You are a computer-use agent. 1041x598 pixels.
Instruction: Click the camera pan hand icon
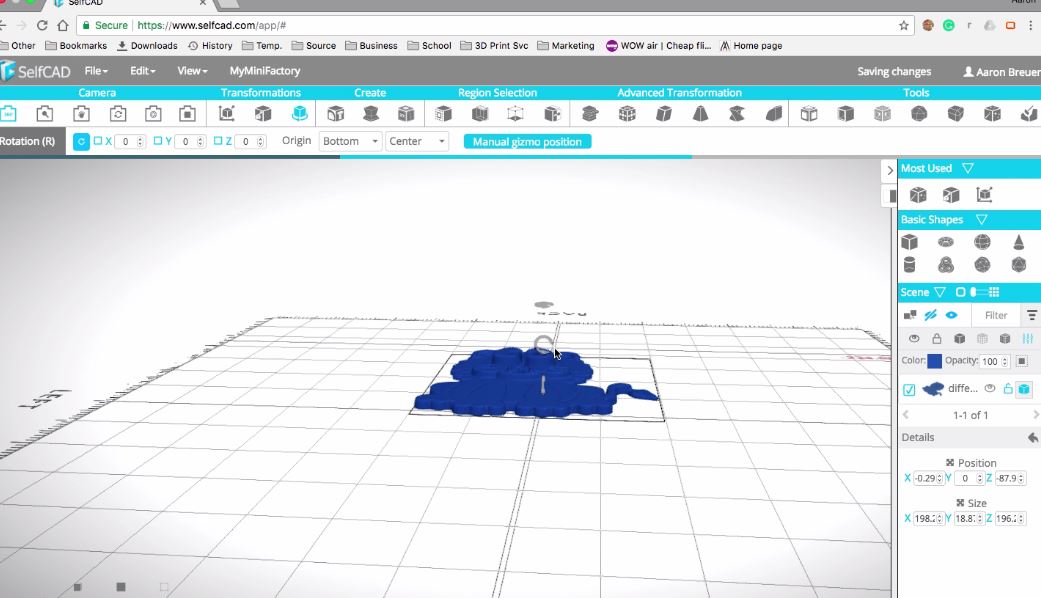click(x=81, y=113)
